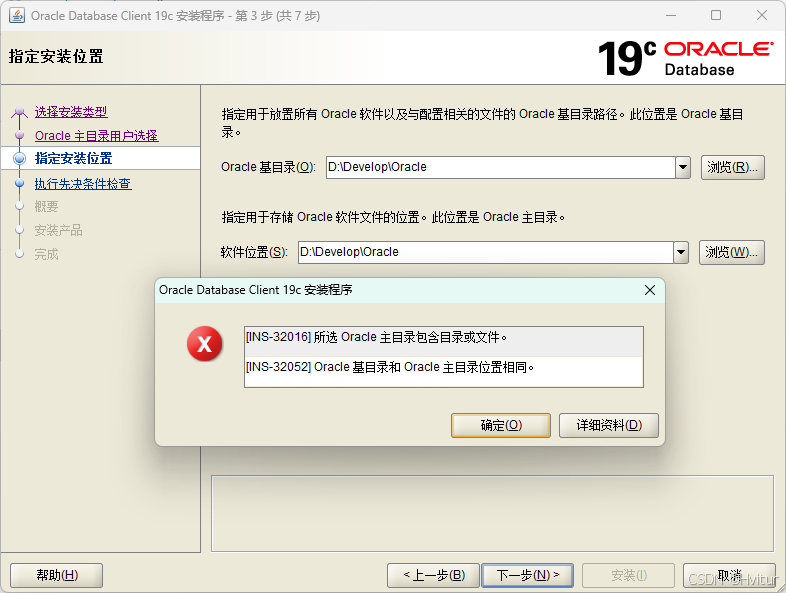
Task: Open 详细资料(D) error details
Action: 609,425
